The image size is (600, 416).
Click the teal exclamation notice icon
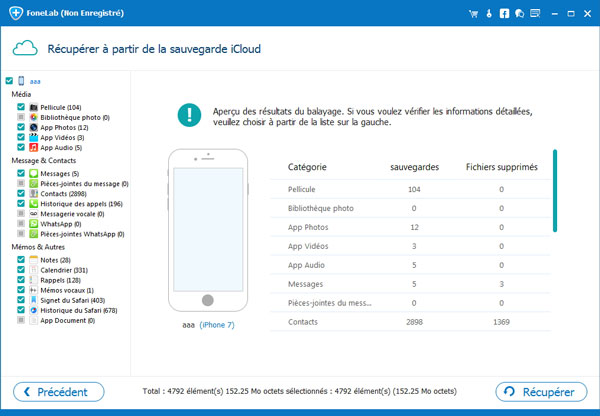coord(189,115)
